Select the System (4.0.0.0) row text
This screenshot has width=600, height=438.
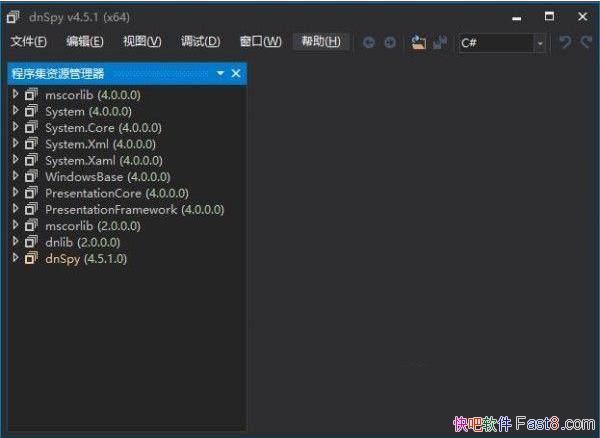click(88, 111)
